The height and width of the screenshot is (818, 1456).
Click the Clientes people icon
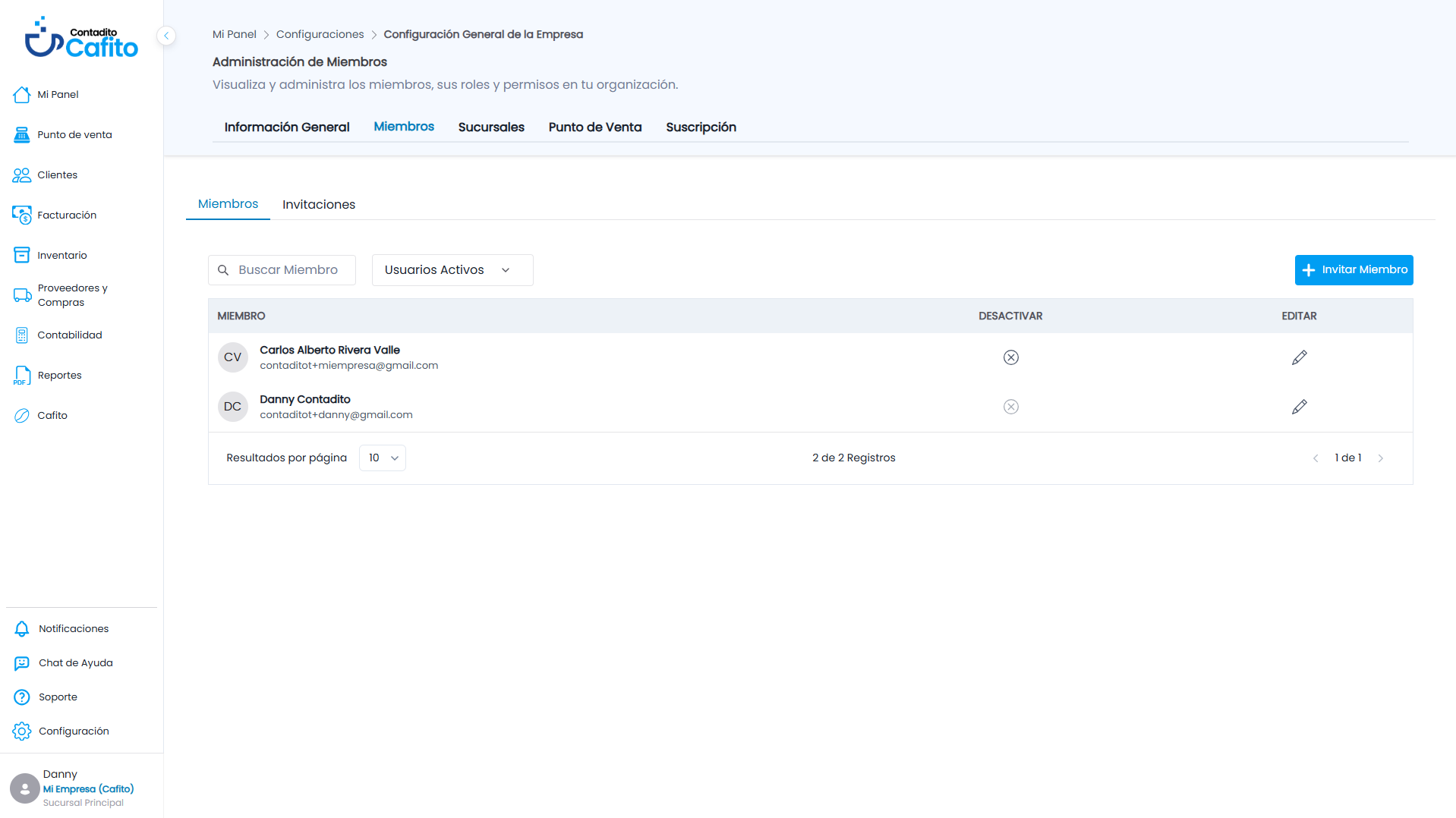(22, 175)
